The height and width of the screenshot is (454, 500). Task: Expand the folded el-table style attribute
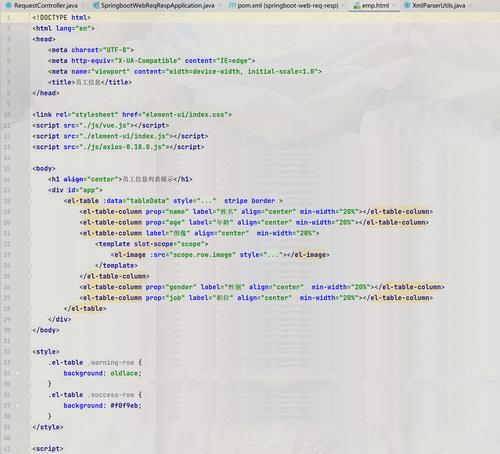click(207, 201)
